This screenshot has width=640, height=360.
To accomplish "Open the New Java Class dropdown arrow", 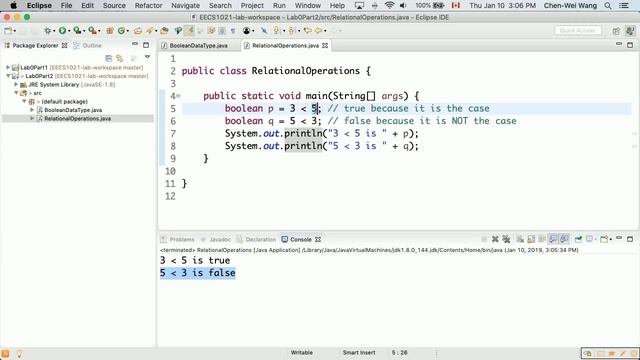I will [x=128, y=31].
